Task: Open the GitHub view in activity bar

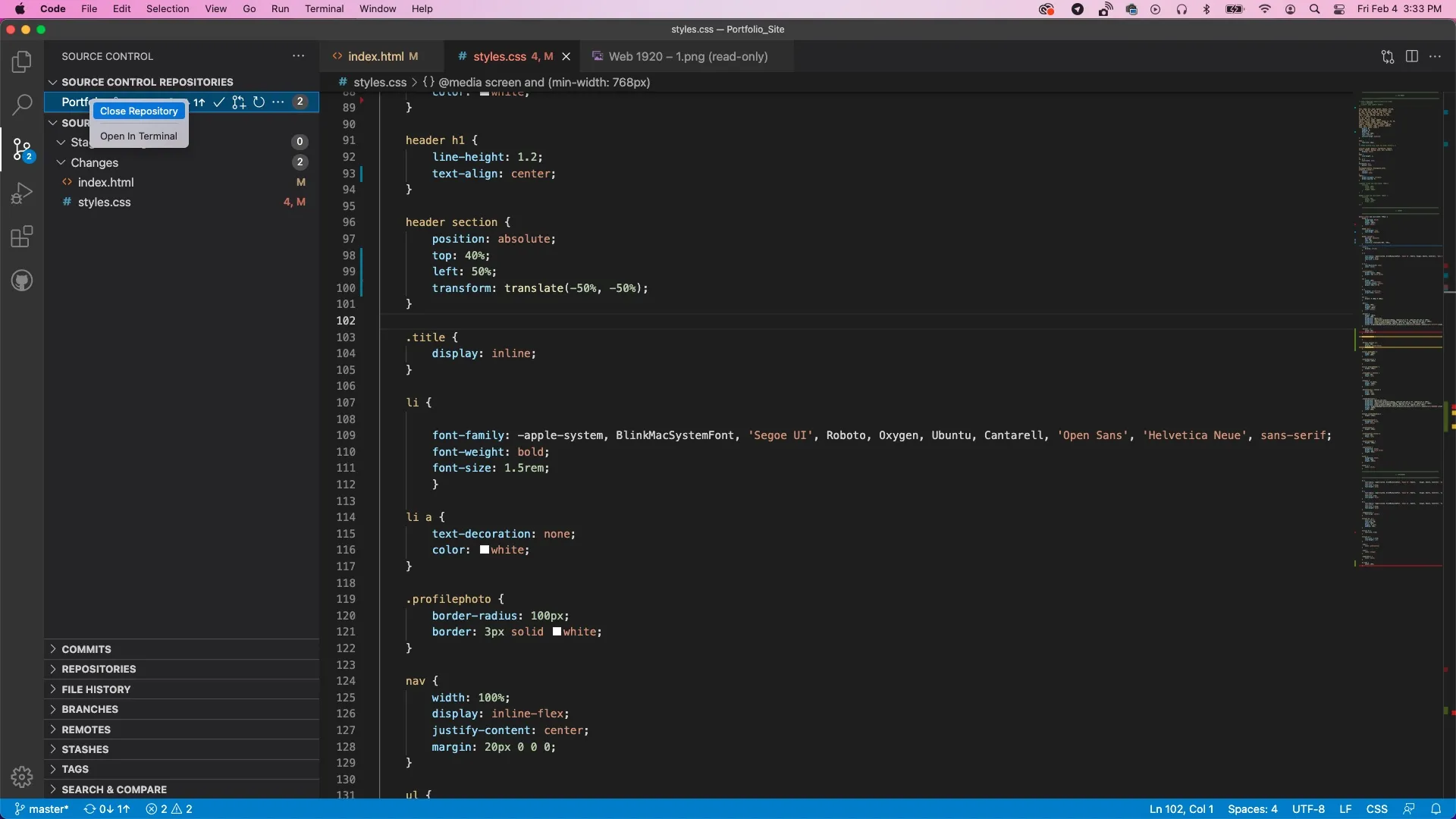Action: click(x=22, y=281)
